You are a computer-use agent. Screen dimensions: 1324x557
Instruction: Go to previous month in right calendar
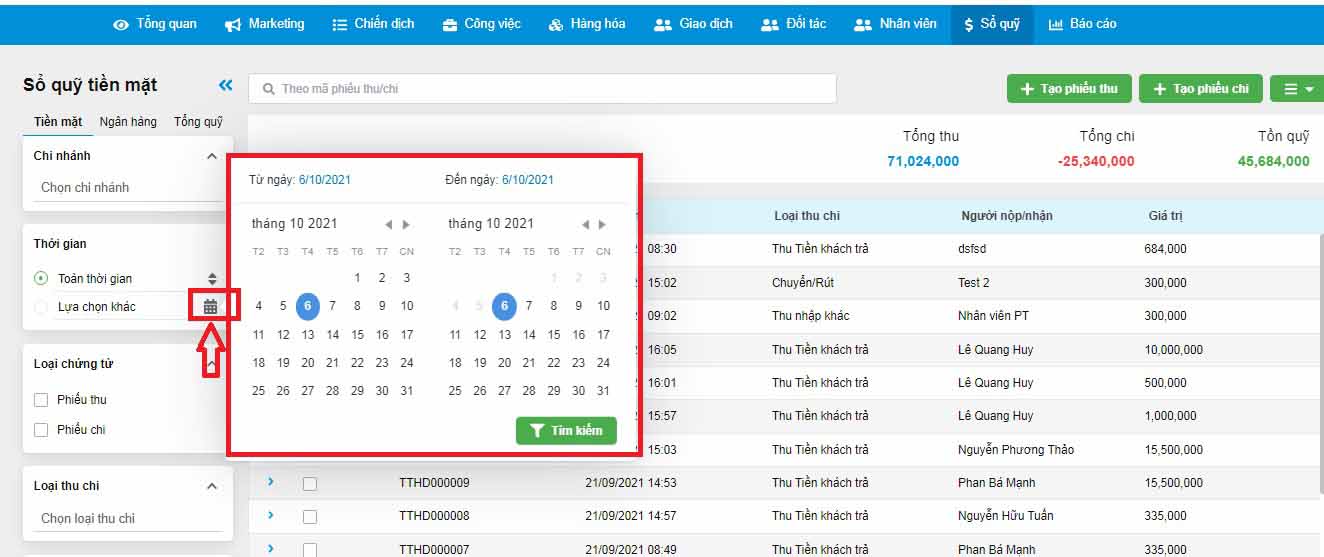585,225
